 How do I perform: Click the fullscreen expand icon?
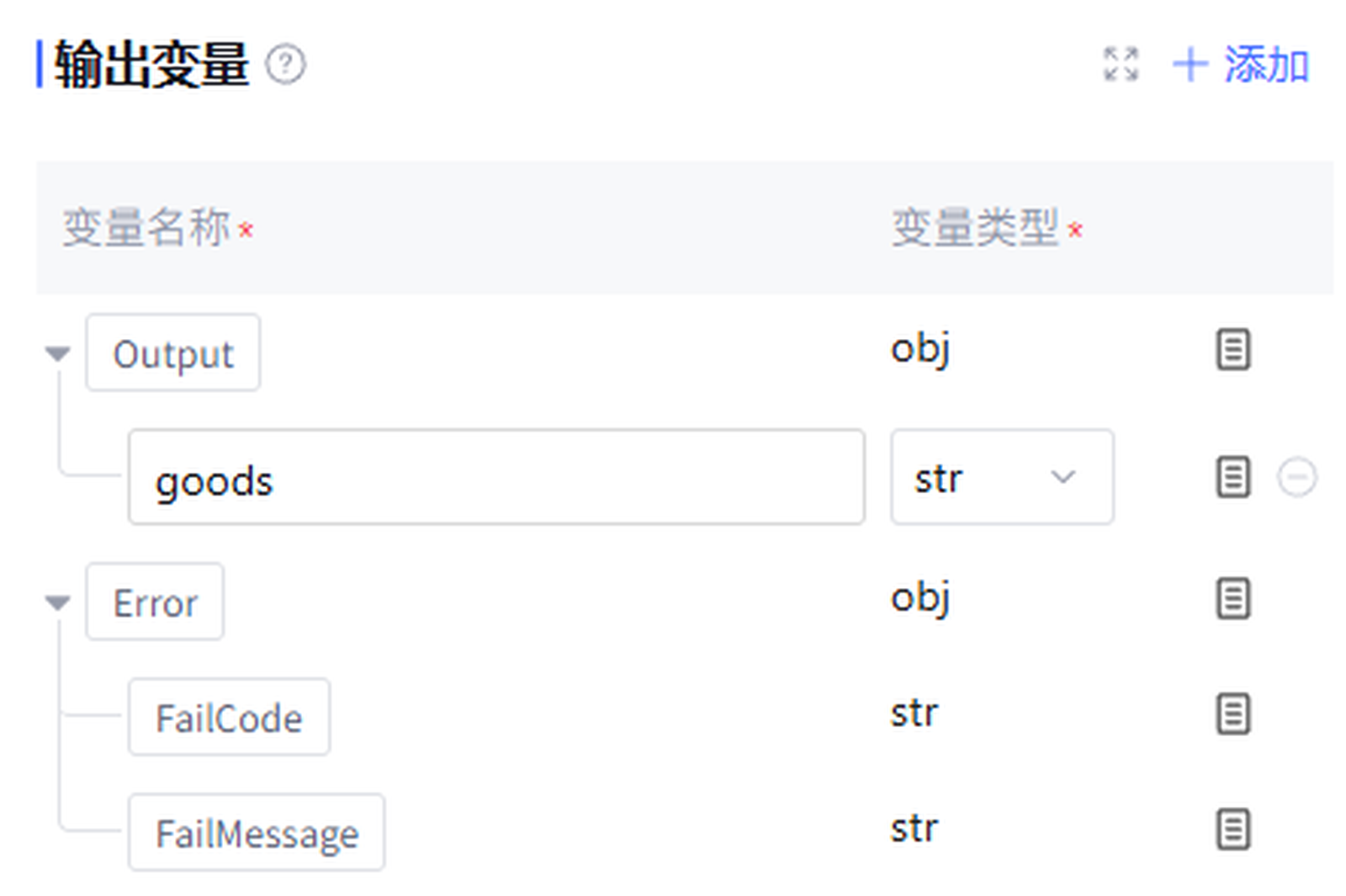pos(1121,65)
